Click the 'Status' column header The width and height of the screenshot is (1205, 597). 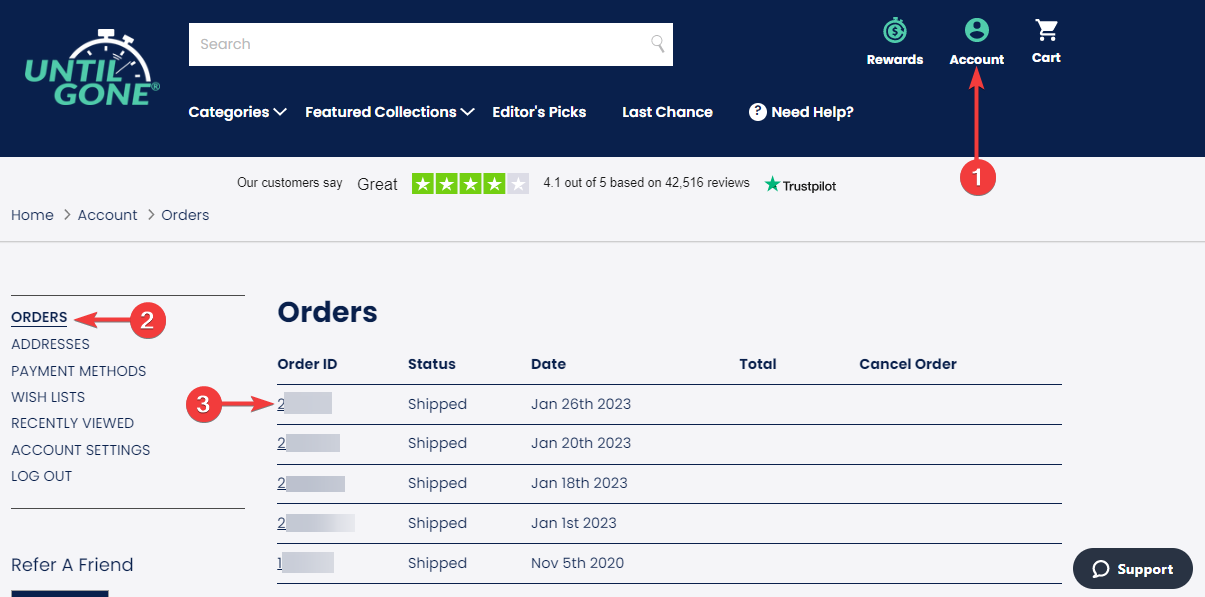click(431, 364)
